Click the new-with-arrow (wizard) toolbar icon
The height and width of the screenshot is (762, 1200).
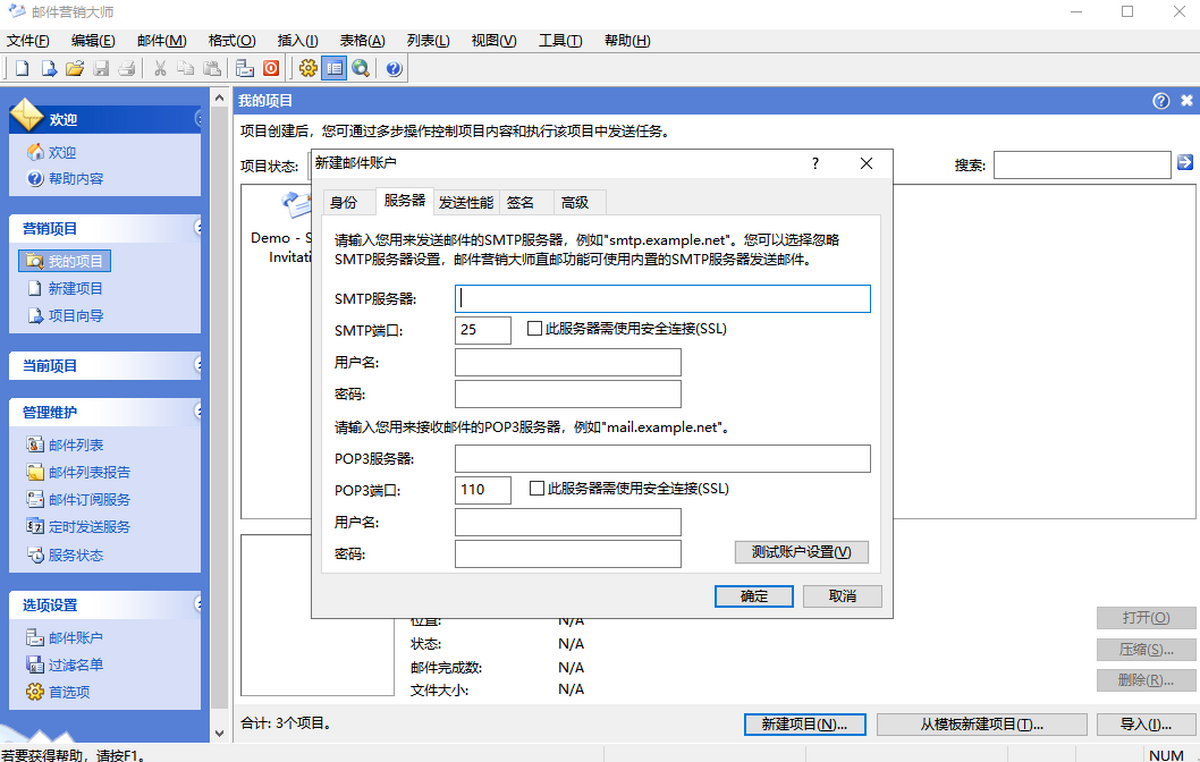click(47, 68)
